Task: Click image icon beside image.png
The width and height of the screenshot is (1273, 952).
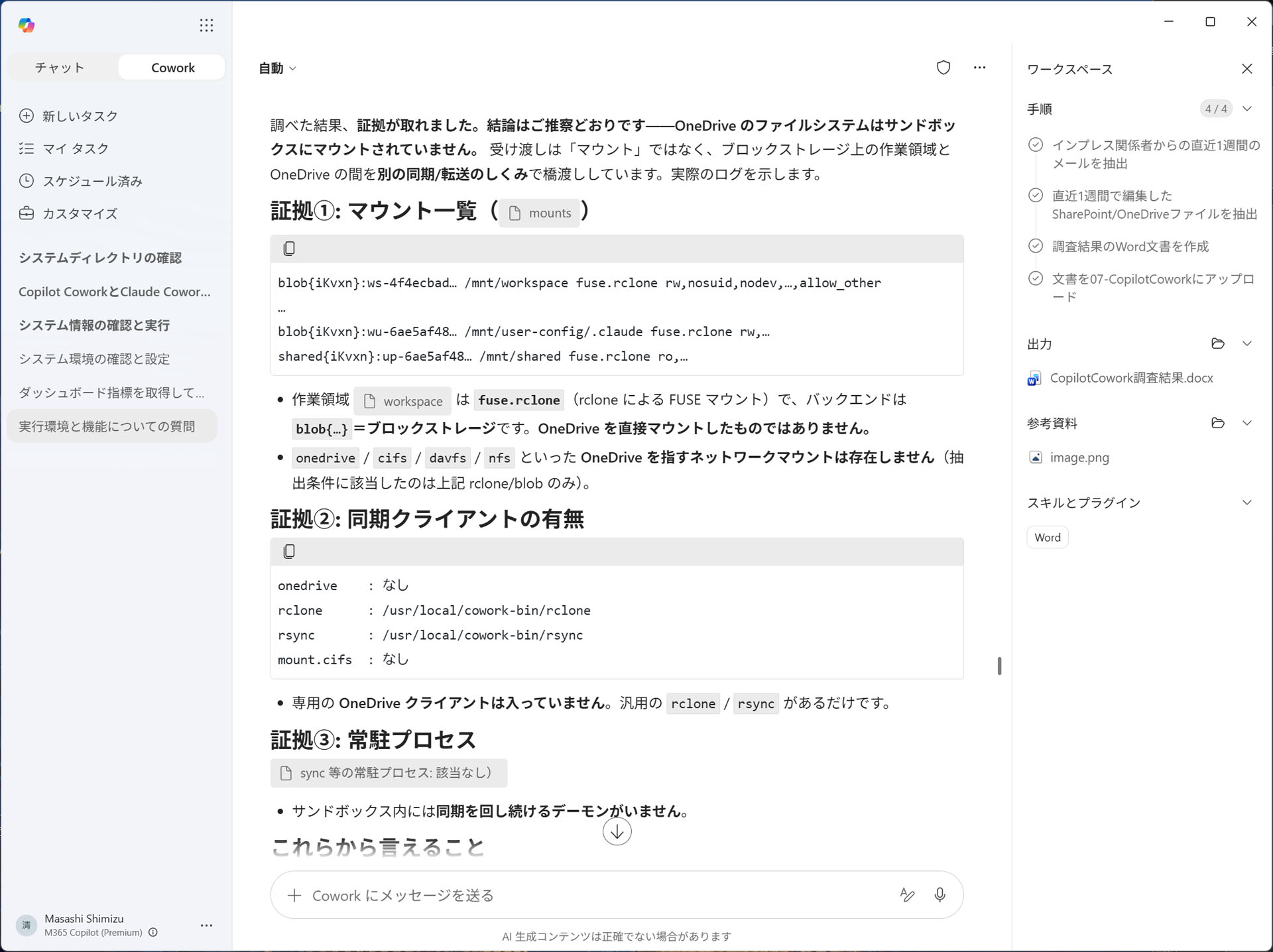Action: tap(1035, 457)
